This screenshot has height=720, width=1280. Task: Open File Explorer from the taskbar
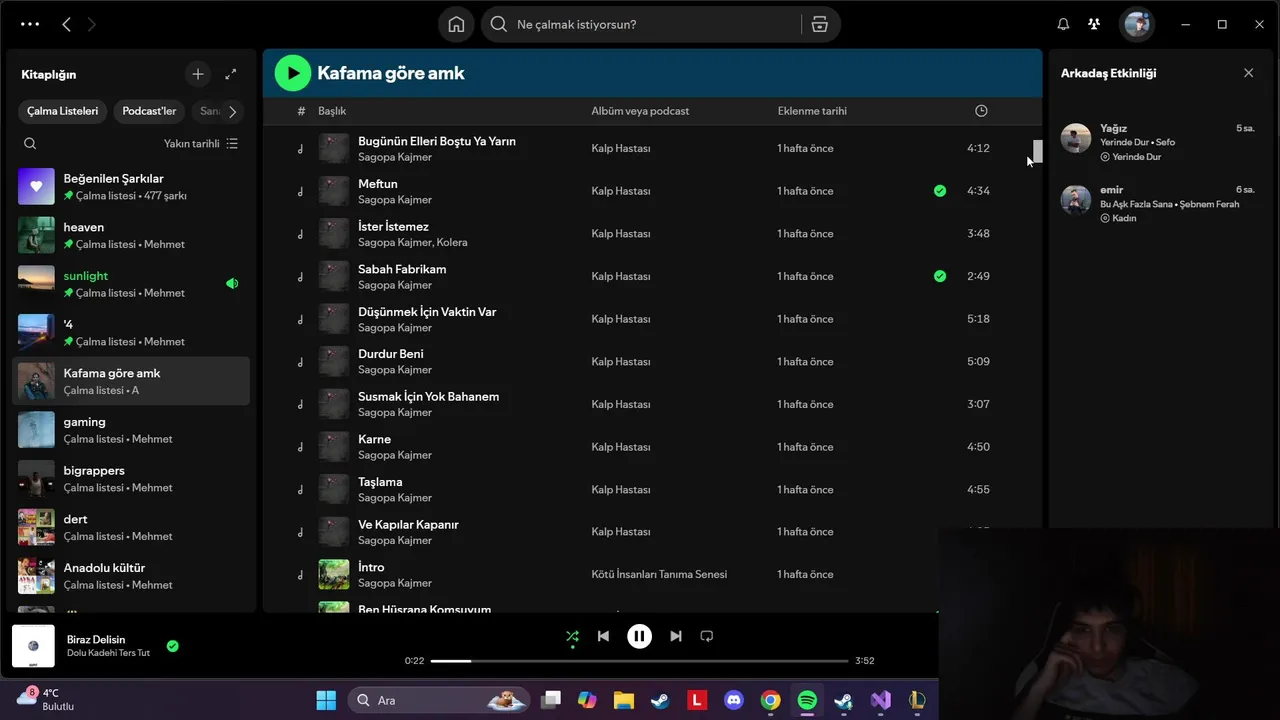pyautogui.click(x=624, y=700)
